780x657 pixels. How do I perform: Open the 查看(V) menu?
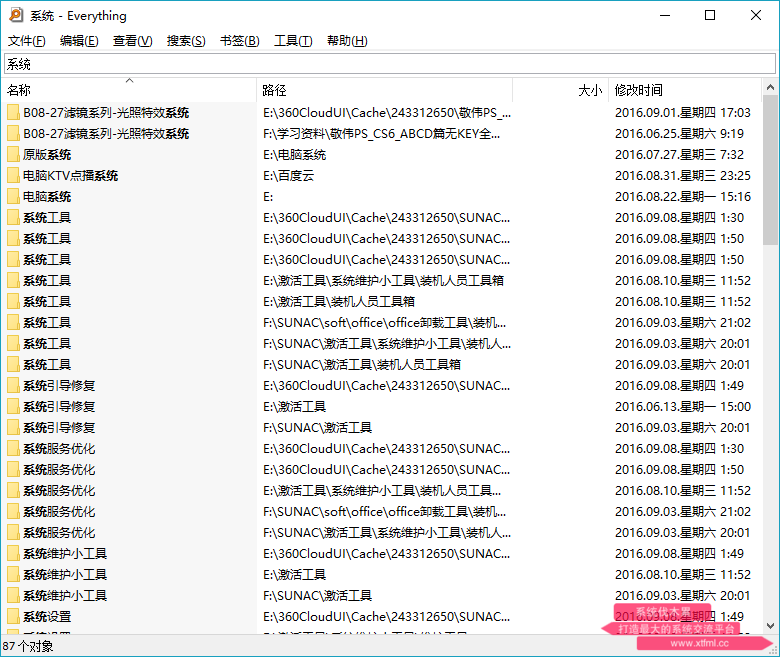pos(132,41)
